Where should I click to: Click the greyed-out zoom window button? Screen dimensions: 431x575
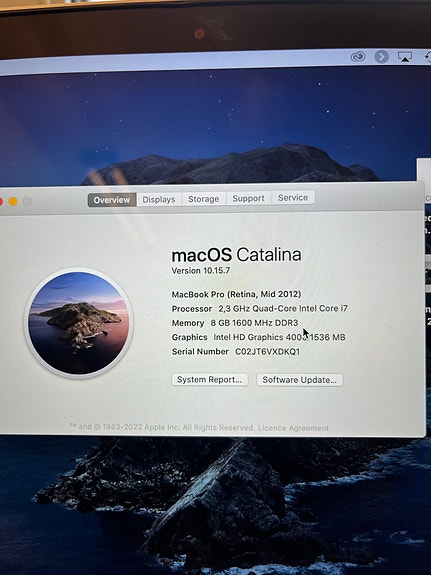pos(28,201)
